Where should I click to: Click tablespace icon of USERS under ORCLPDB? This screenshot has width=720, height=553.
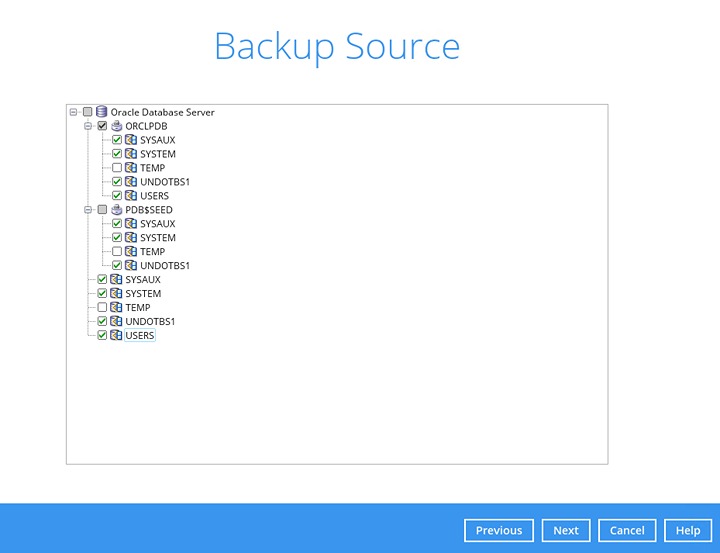point(131,196)
